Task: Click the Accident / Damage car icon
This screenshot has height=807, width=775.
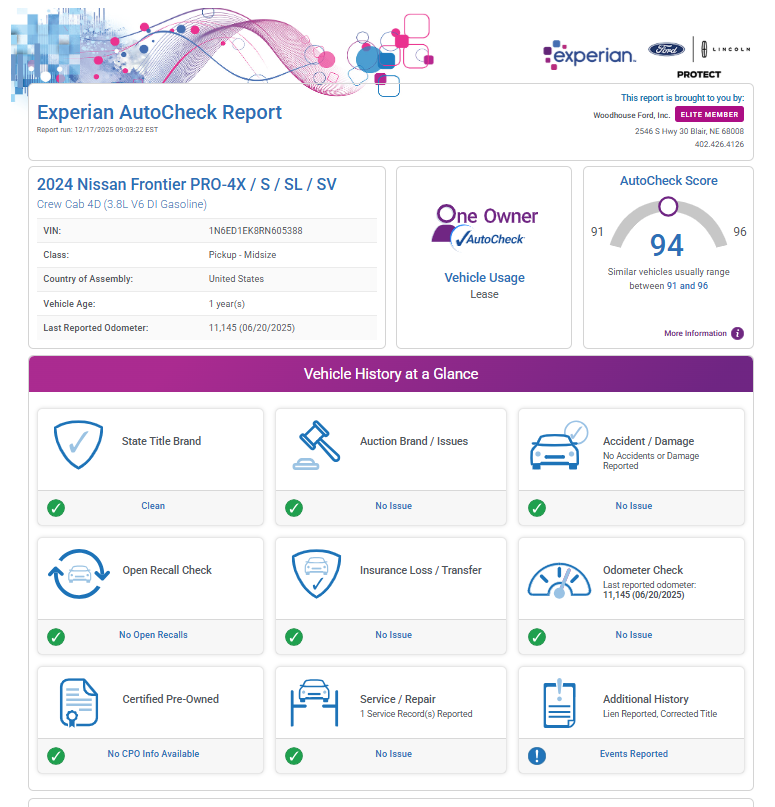Action: click(559, 445)
